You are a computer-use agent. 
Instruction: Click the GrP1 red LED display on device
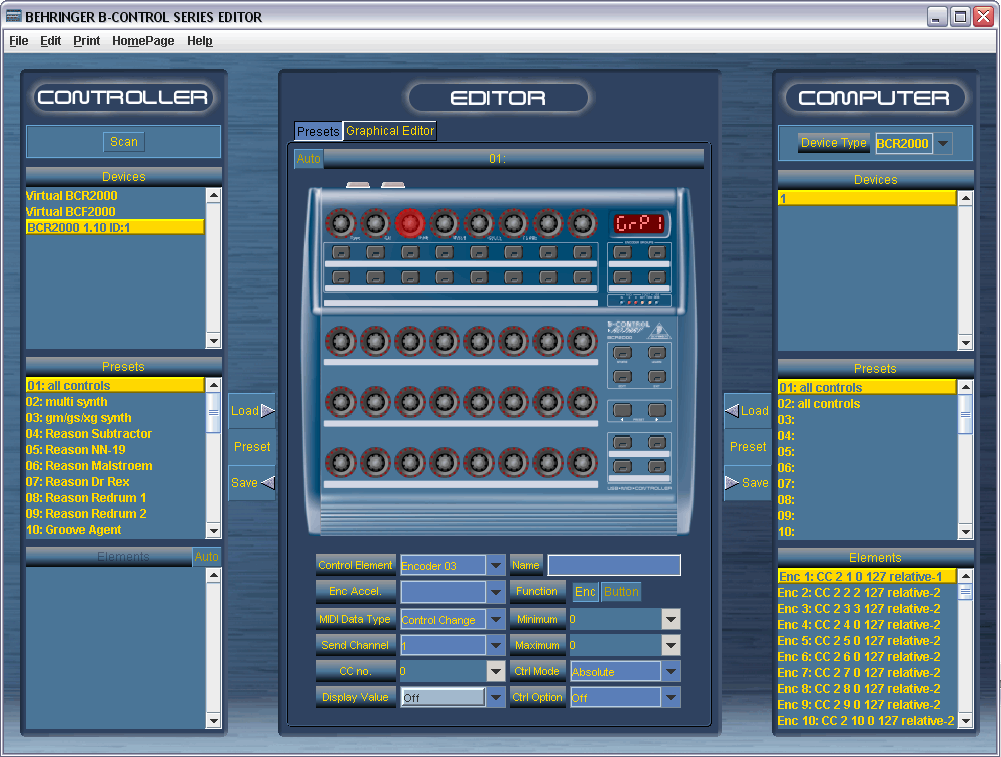click(639, 223)
